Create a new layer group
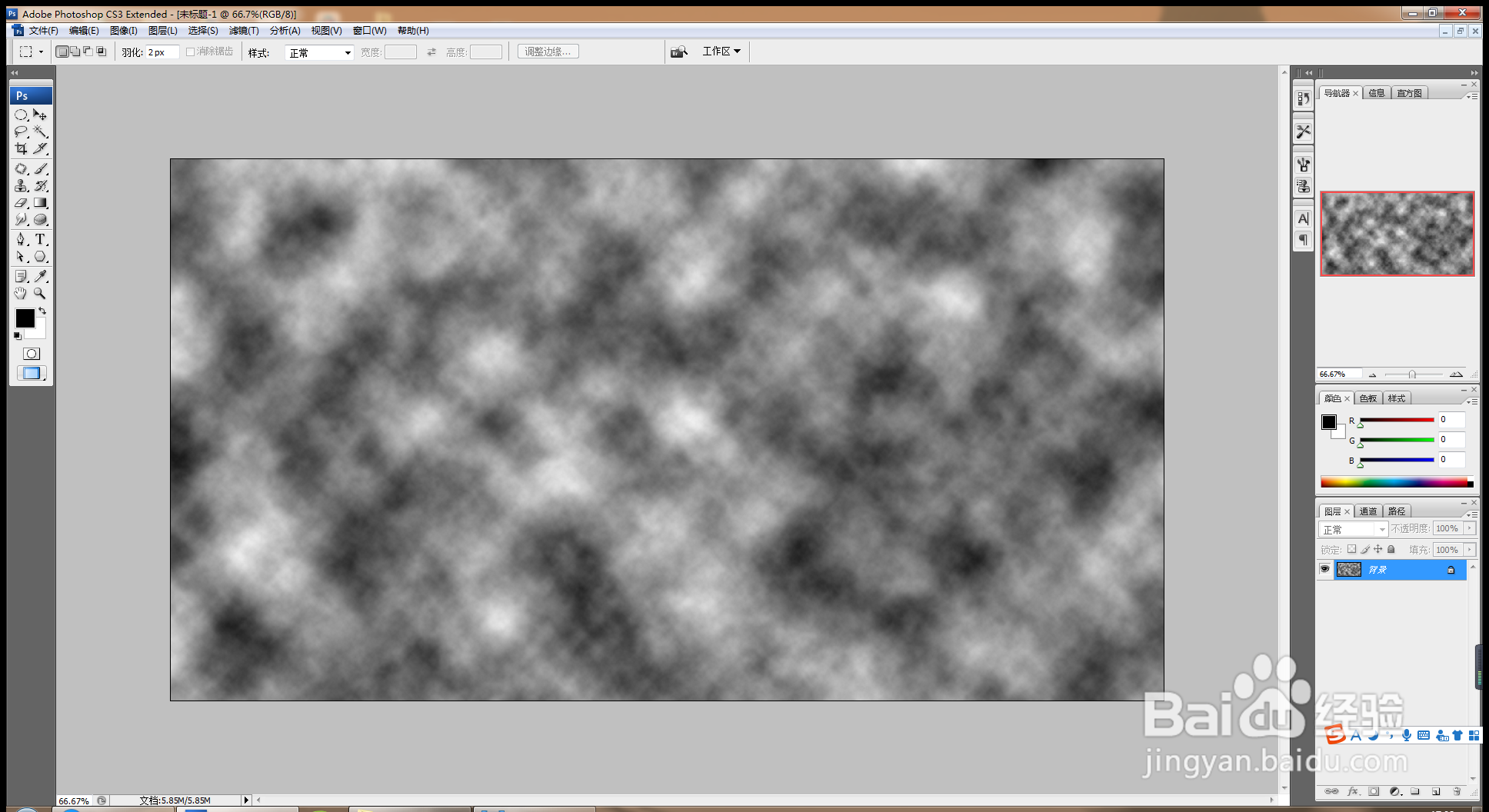 click(x=1414, y=791)
